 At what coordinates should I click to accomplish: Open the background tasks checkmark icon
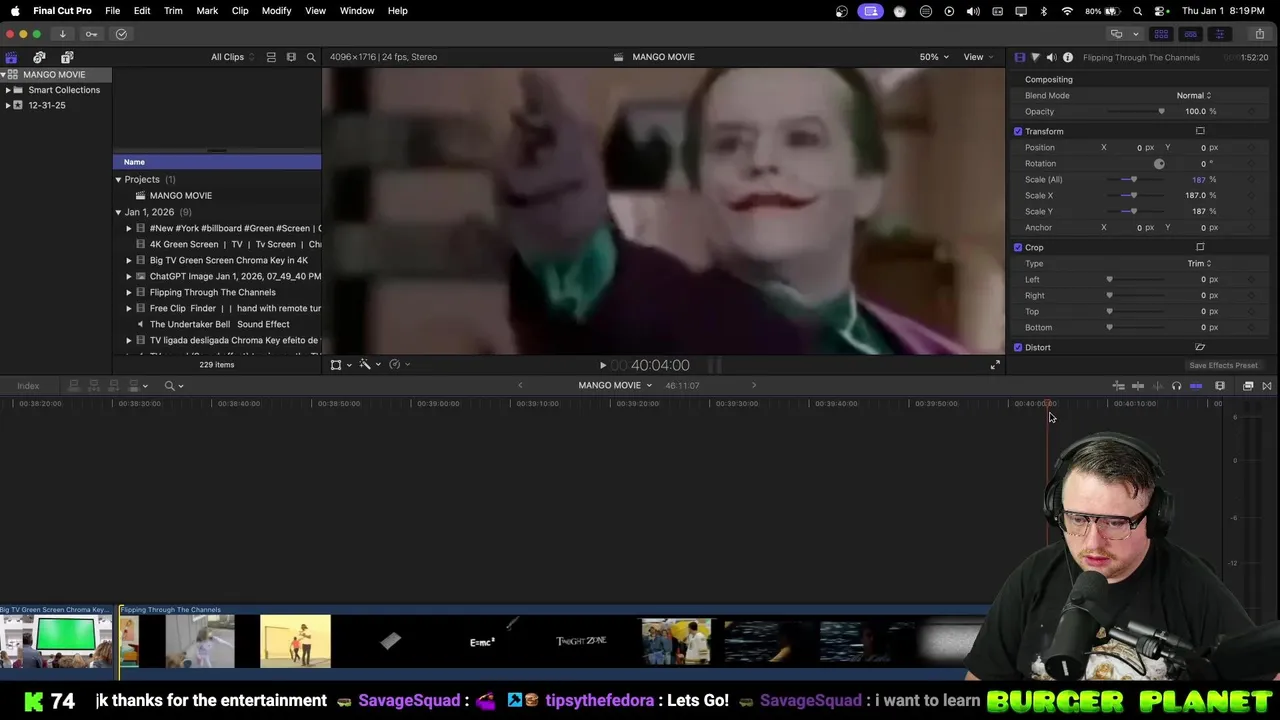121,34
